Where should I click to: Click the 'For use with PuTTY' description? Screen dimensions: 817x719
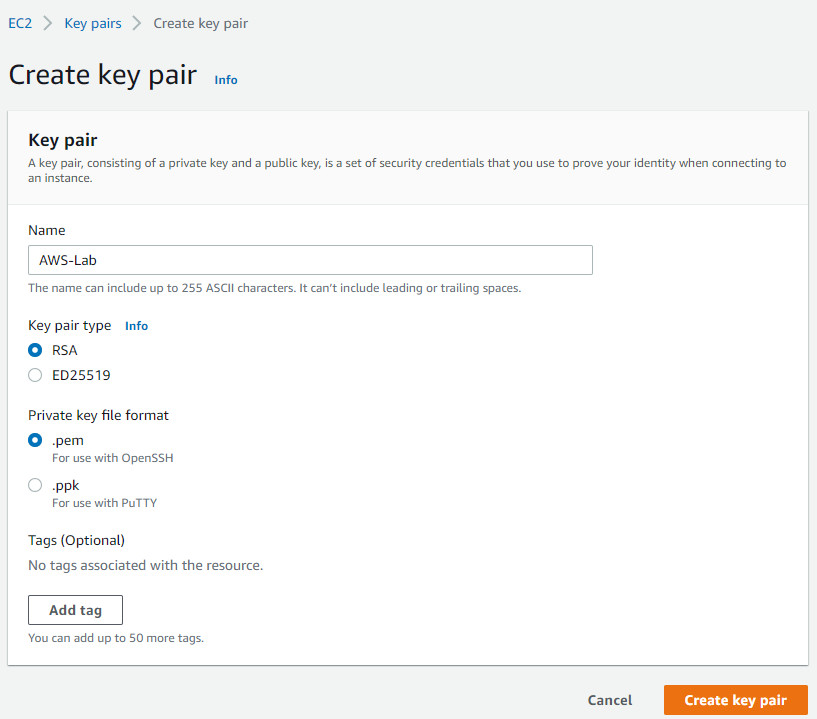click(x=104, y=503)
